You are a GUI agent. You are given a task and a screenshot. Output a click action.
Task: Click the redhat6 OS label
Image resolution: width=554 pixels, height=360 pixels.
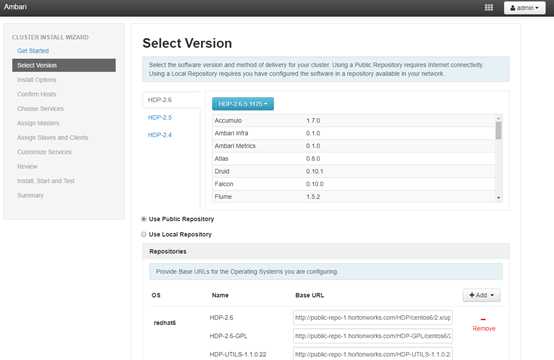click(165, 323)
